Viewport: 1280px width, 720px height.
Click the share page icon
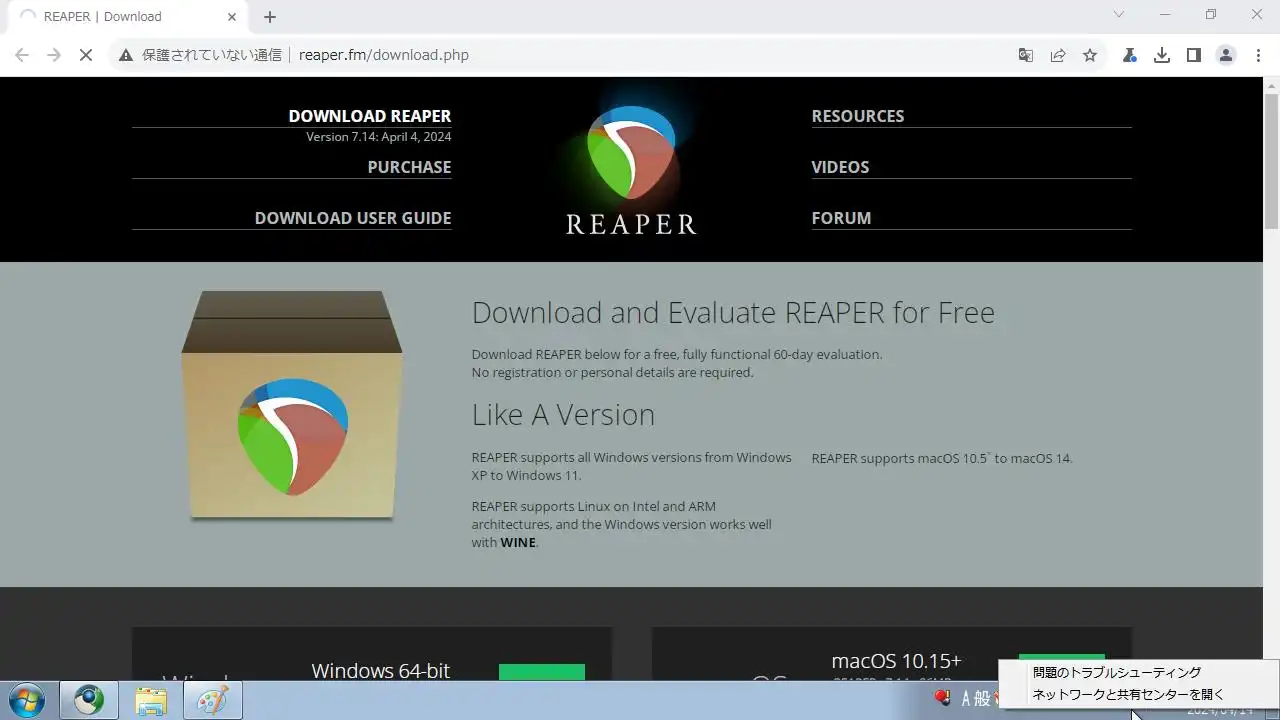coord(1057,55)
